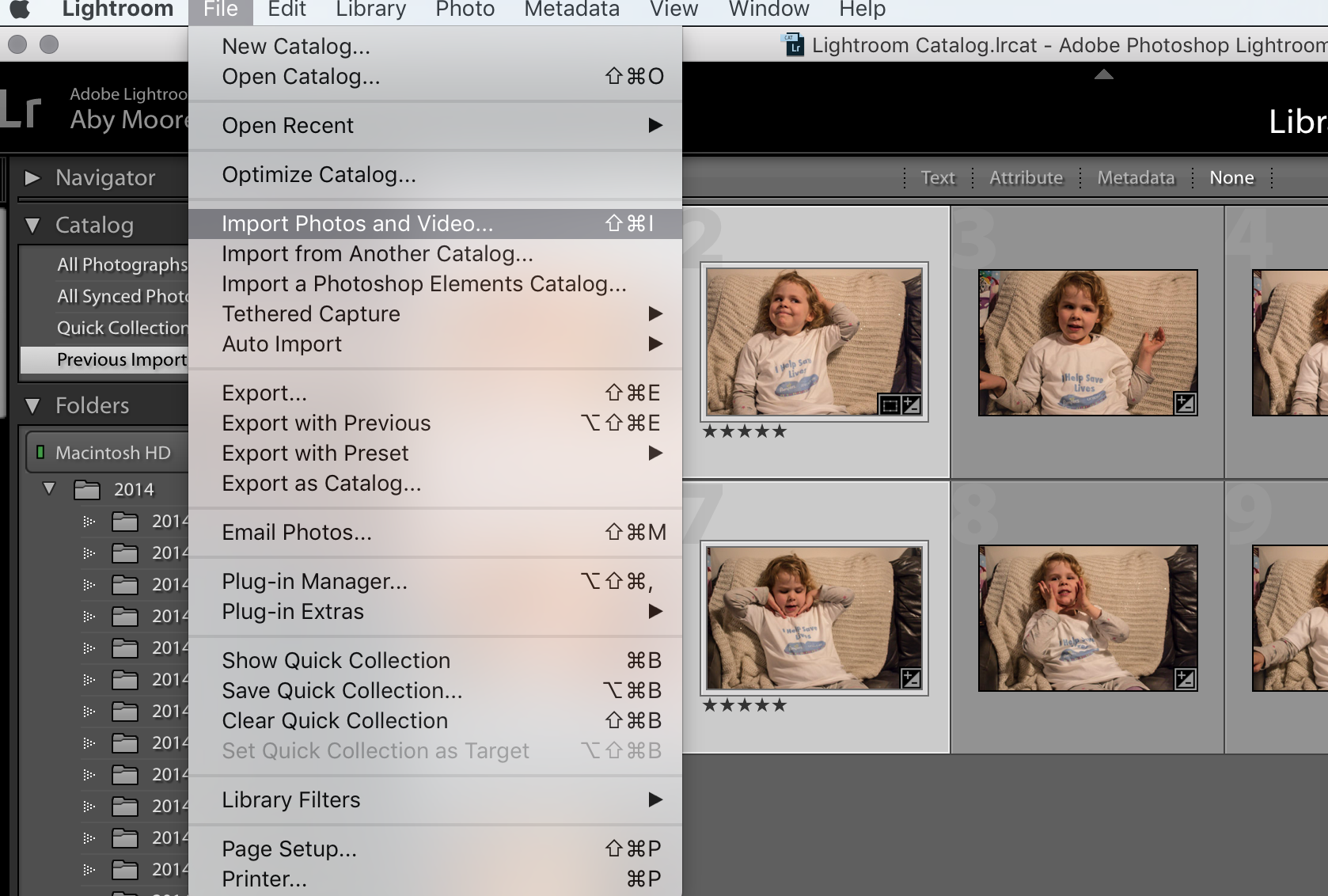Screen dimensions: 1328x896
Task: Open the Lightroom application menu
Action: coord(118,9)
